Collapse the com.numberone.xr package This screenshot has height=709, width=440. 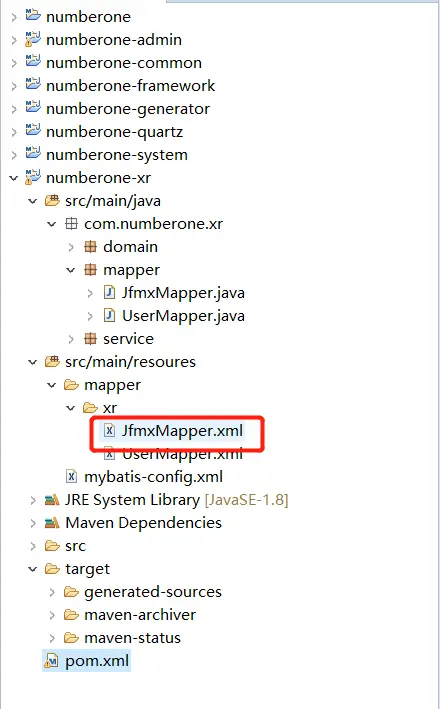click(x=52, y=223)
